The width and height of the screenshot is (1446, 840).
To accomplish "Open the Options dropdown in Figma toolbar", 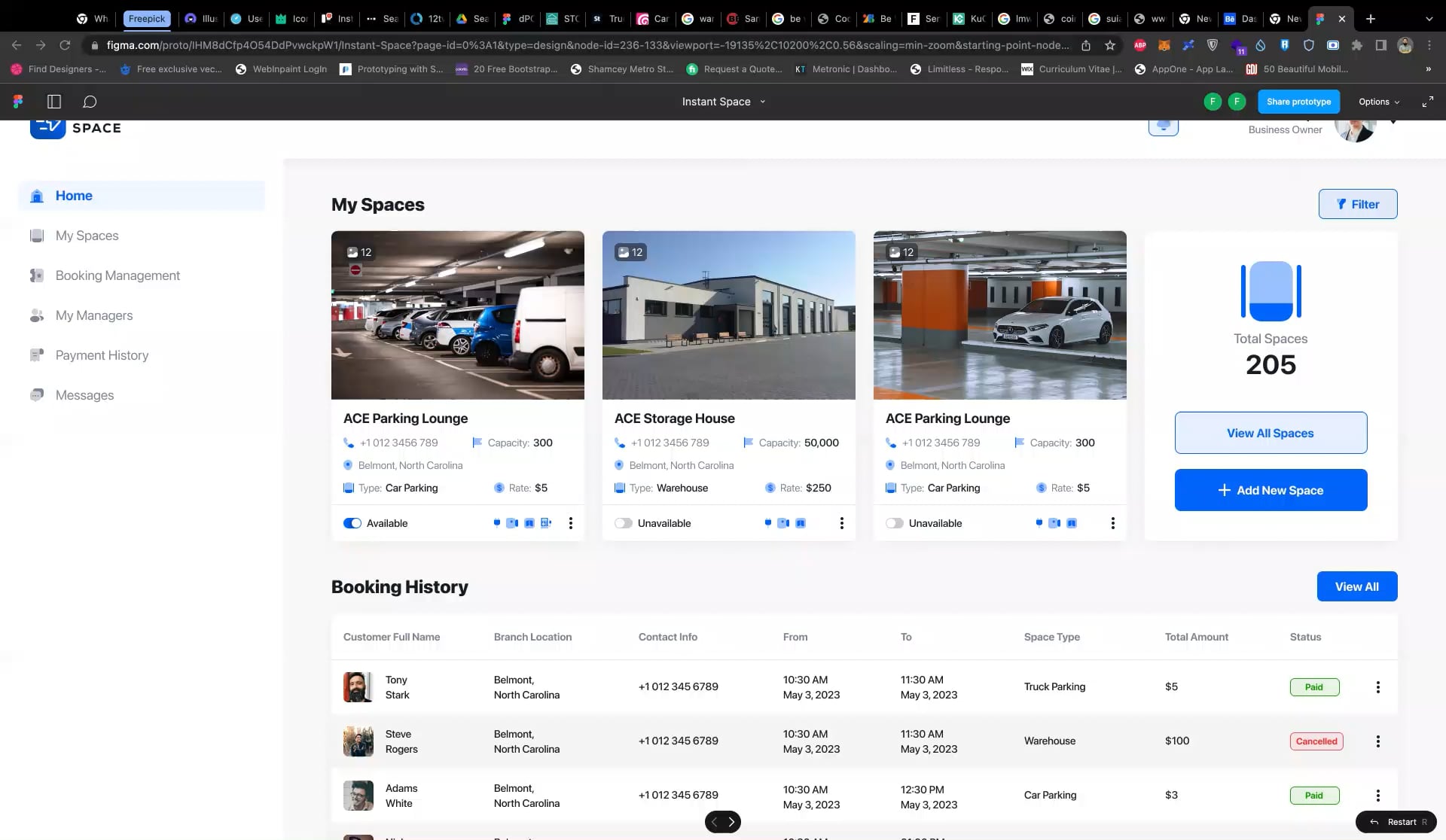I will 1379,102.
